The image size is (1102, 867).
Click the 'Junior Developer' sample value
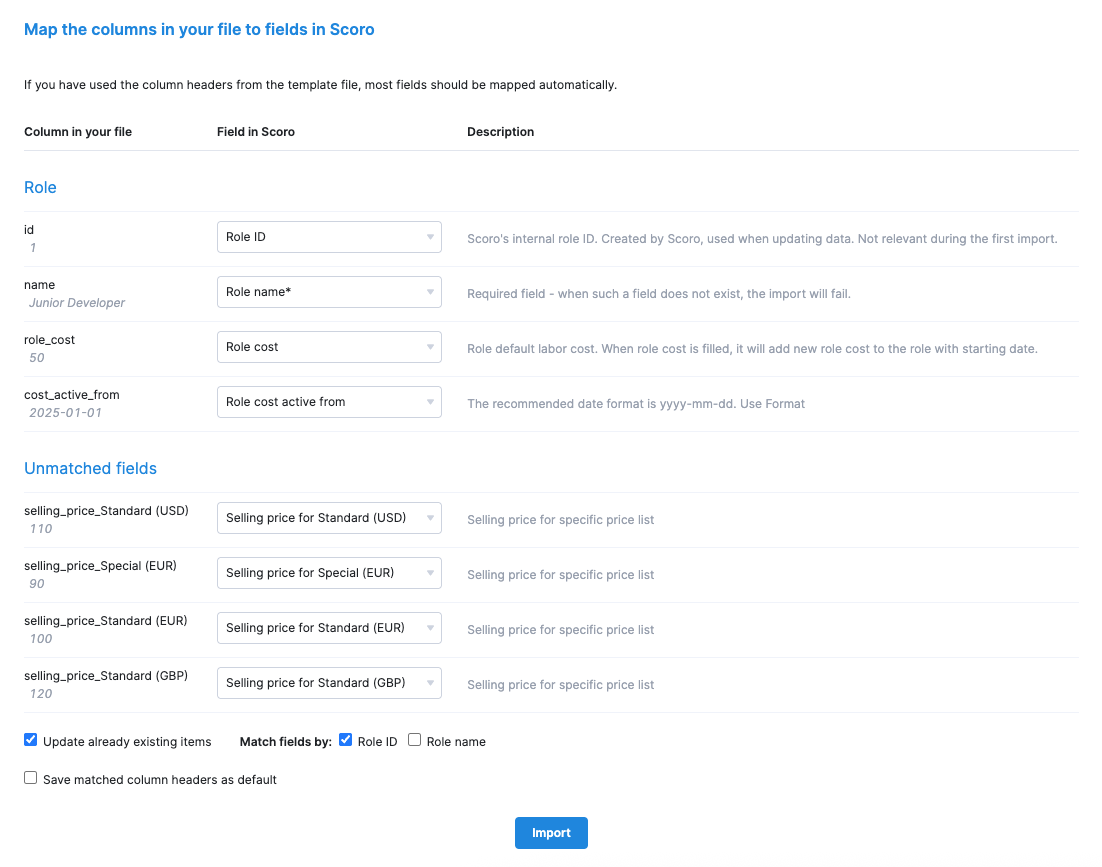pos(77,303)
